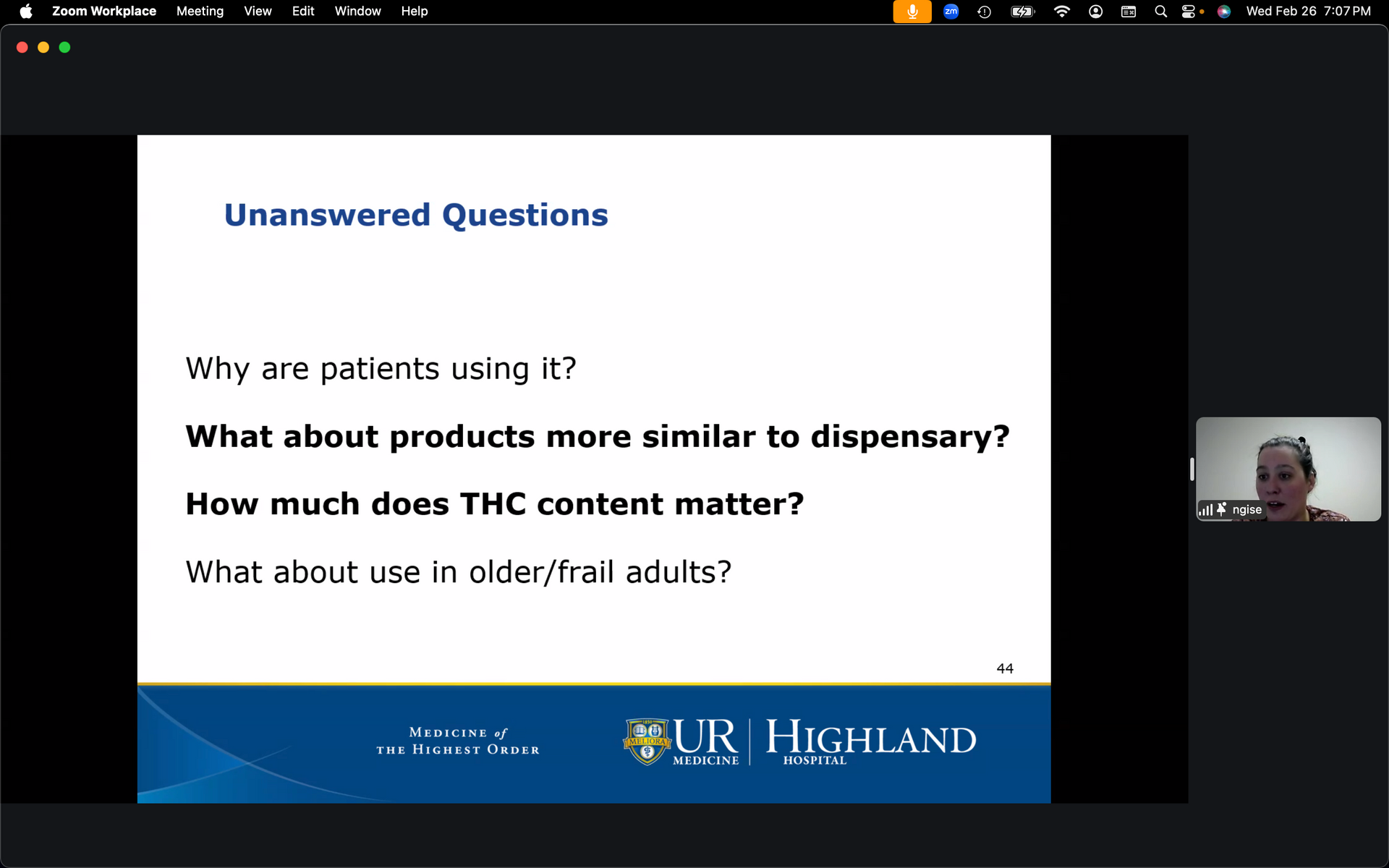Open the View menu
This screenshot has width=1389, height=868.
click(258, 12)
